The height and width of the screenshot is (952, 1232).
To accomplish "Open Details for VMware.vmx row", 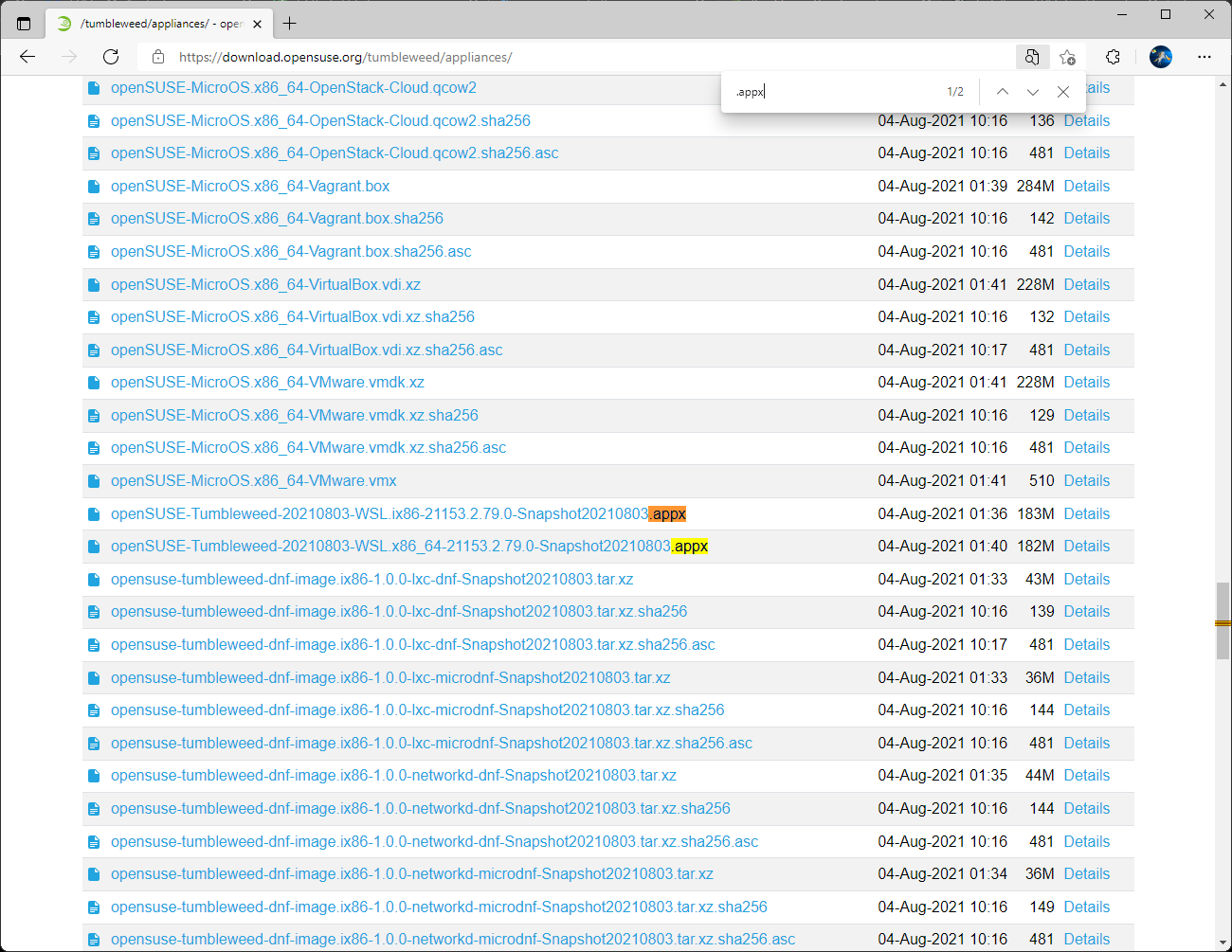I will pyautogui.click(x=1086, y=480).
